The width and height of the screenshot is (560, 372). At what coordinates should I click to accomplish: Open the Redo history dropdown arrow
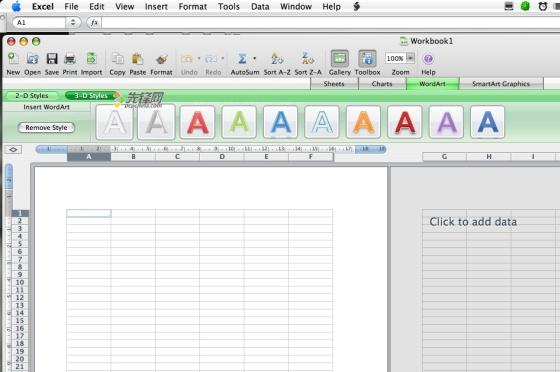tap(223, 58)
